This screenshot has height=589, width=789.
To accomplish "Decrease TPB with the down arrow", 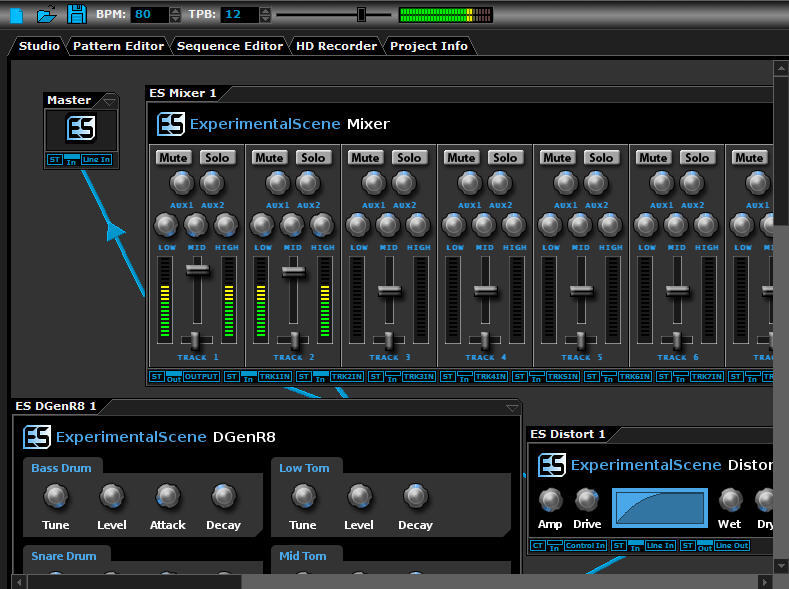I will pyautogui.click(x=265, y=19).
